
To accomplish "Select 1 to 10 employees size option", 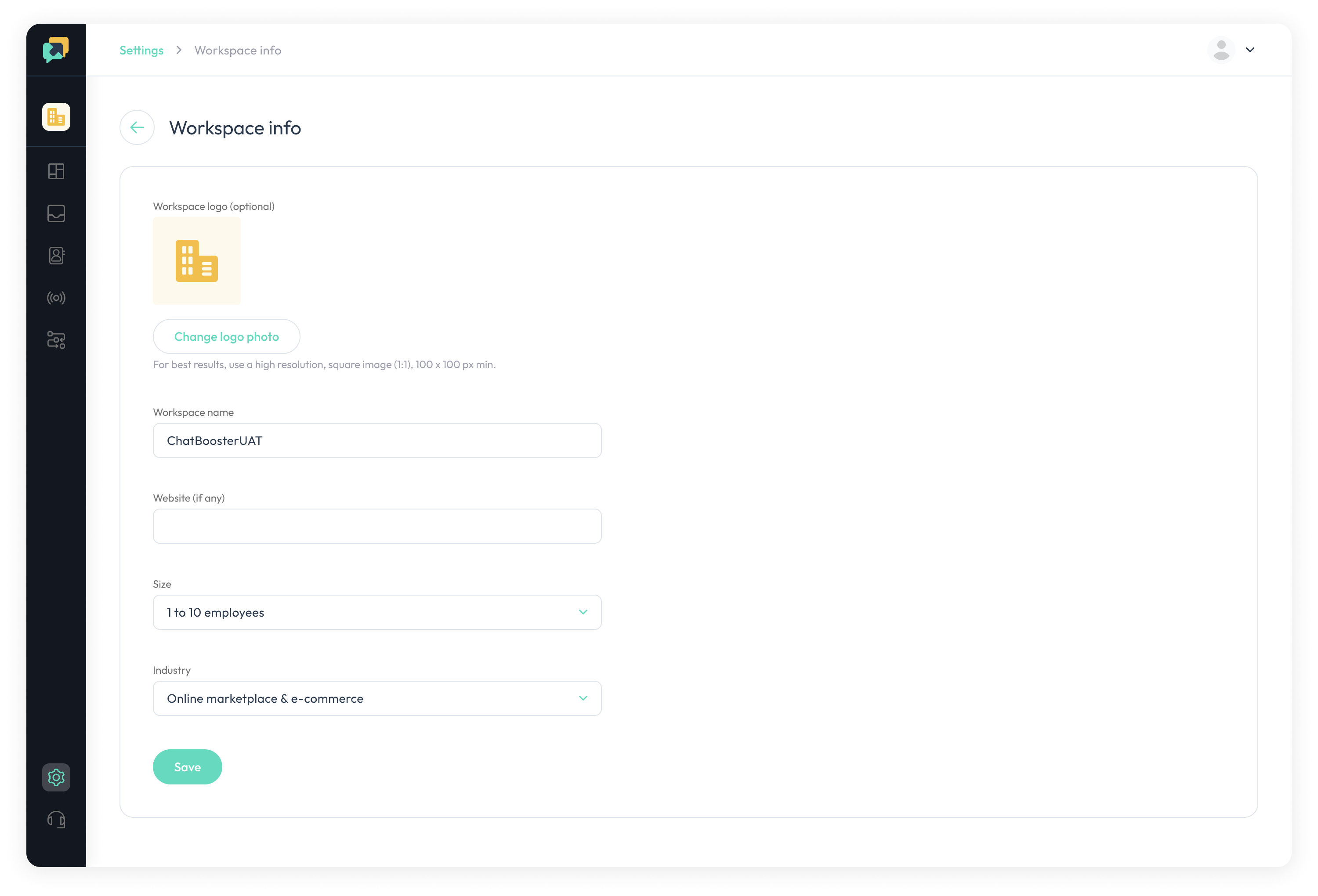I will (377, 612).
